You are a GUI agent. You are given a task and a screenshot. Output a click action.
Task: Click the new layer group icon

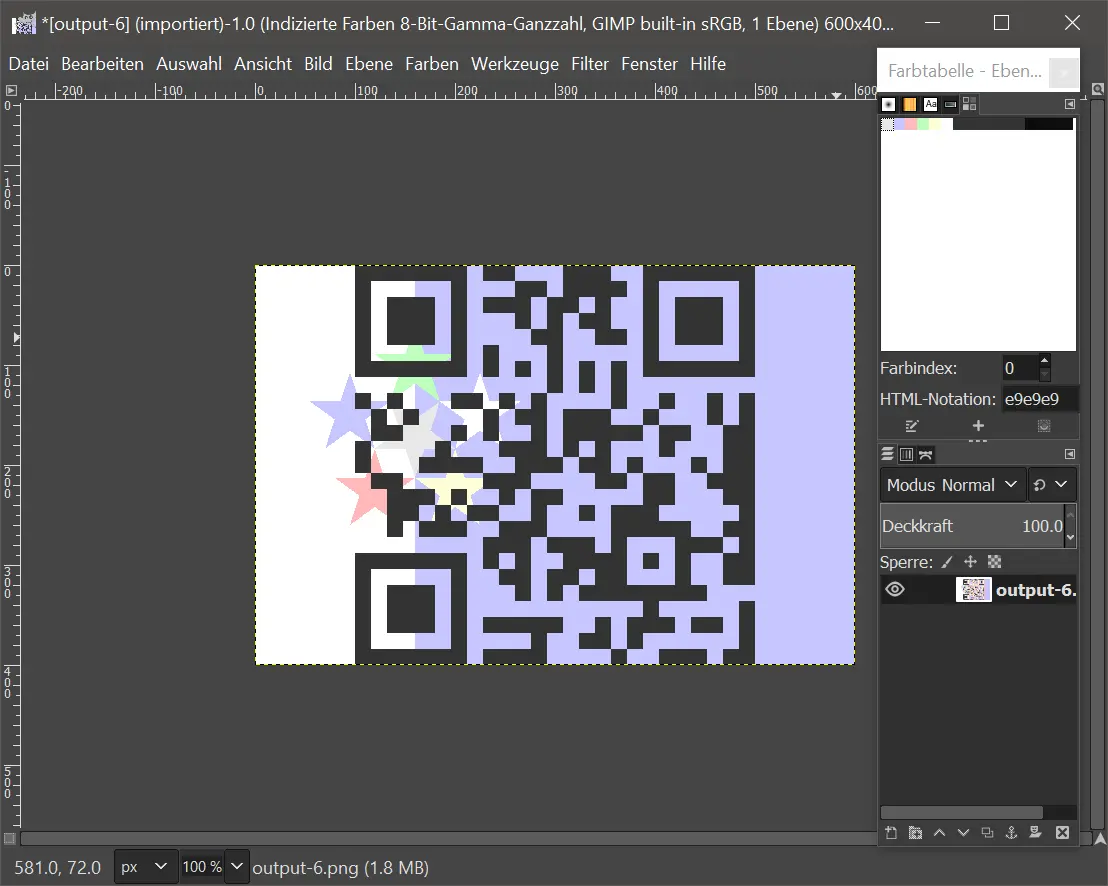914,833
